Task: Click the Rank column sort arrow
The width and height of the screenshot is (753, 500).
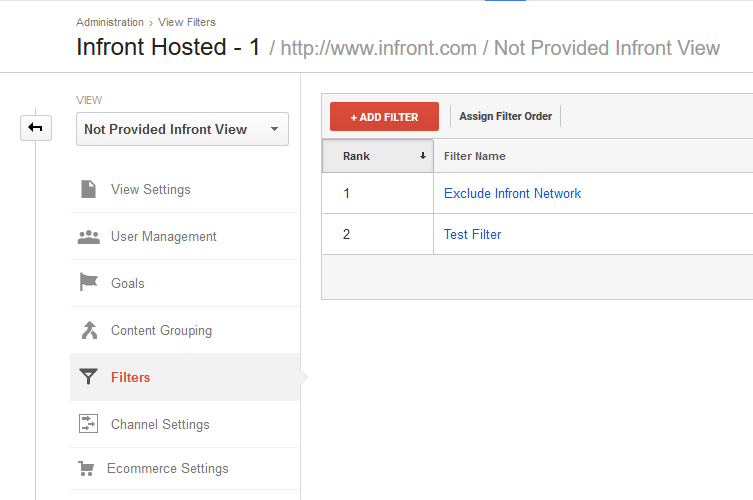Action: (x=423, y=156)
